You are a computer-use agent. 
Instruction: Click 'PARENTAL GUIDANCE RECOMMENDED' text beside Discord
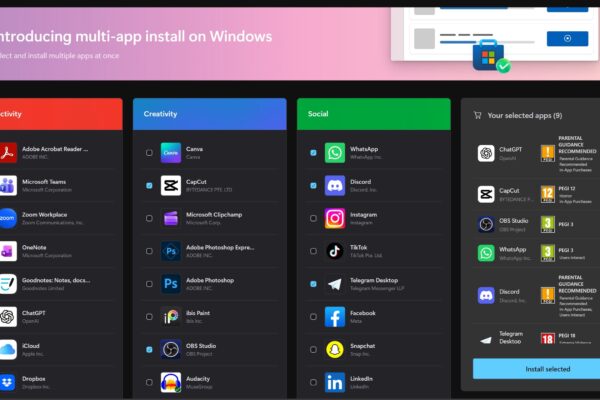click(577, 284)
